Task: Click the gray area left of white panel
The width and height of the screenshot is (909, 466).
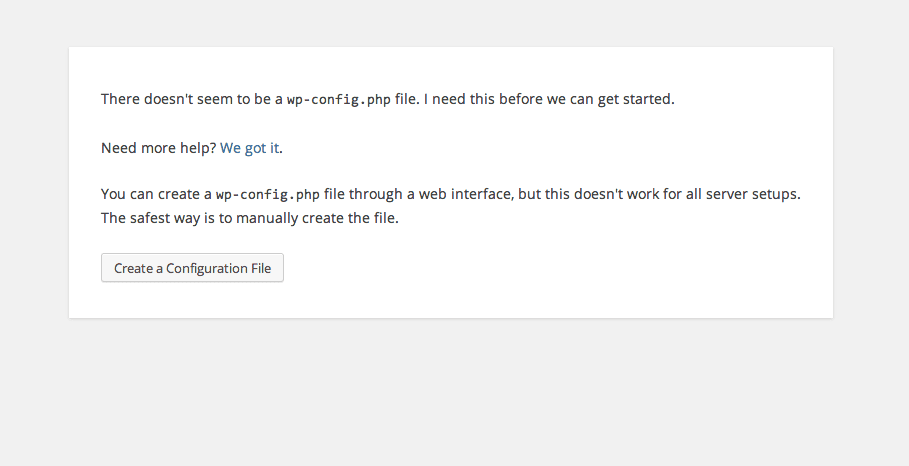Action: 33,180
